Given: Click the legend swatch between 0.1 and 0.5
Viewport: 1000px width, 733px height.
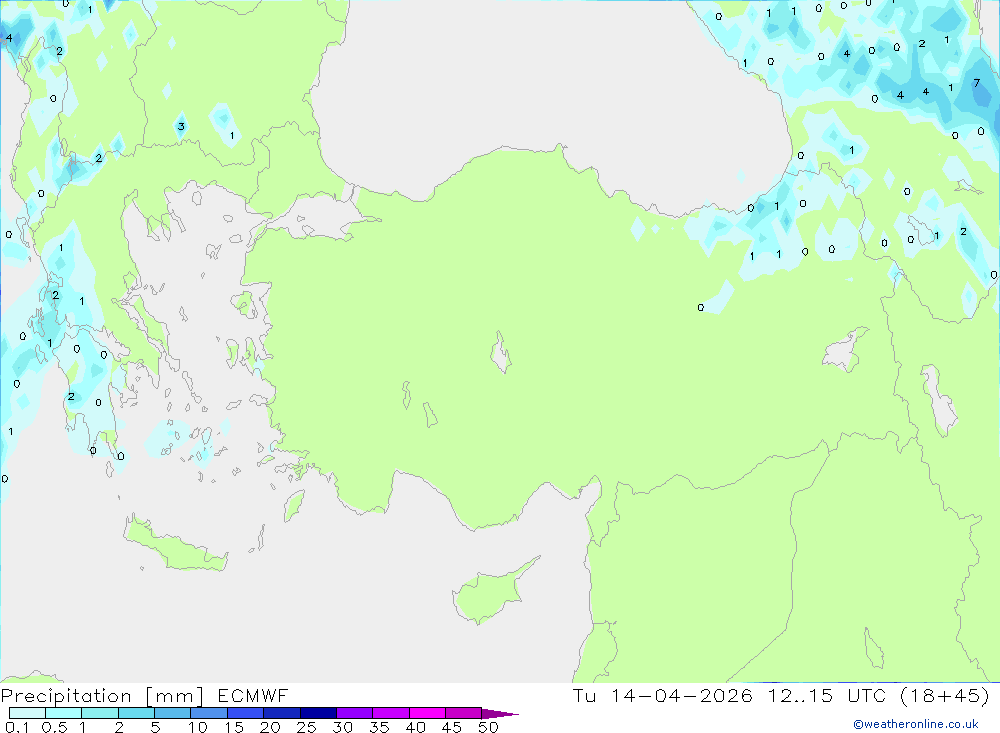Looking at the screenshot, I should coord(27,713).
